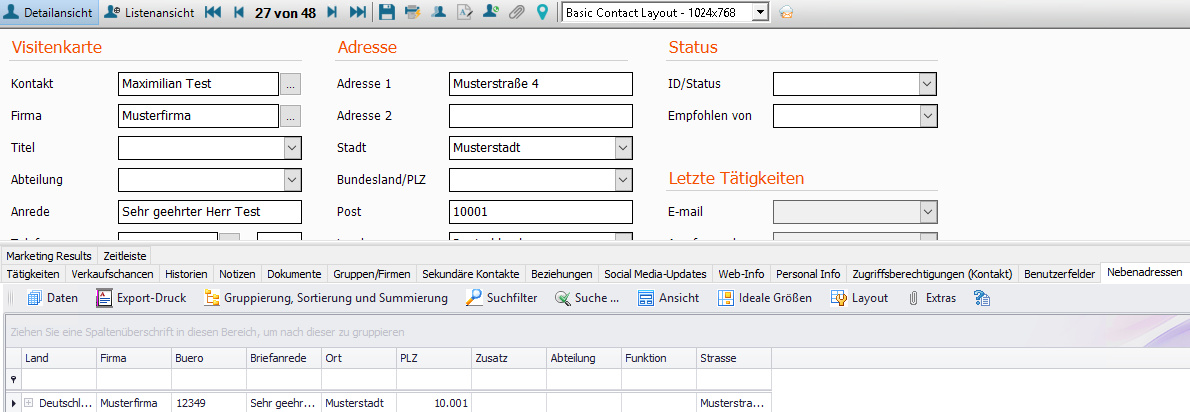Click the quick print icon
Screen dimensions: 1190x412
pyautogui.click(x=412, y=12)
